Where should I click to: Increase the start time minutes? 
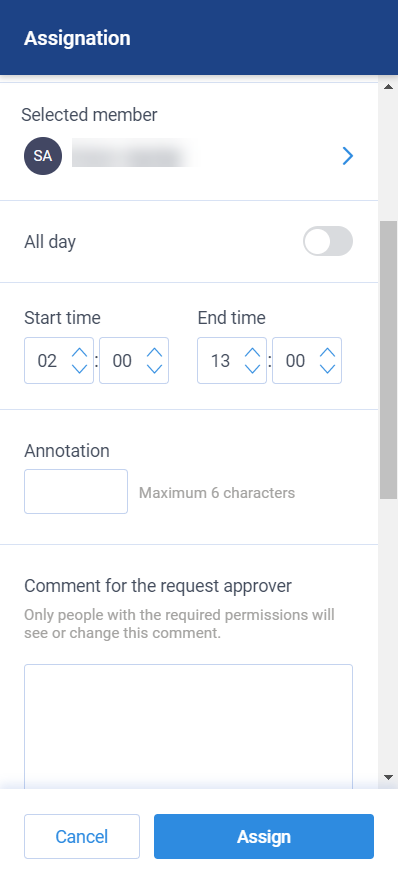(x=154, y=353)
